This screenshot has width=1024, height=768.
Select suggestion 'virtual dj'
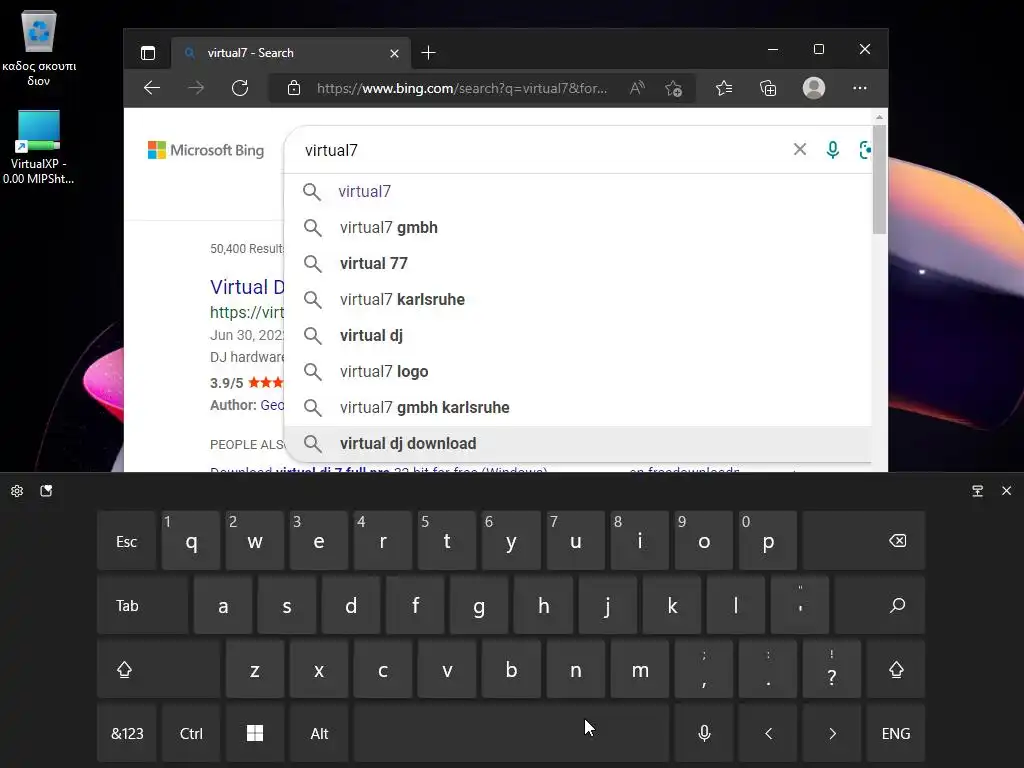(x=579, y=335)
